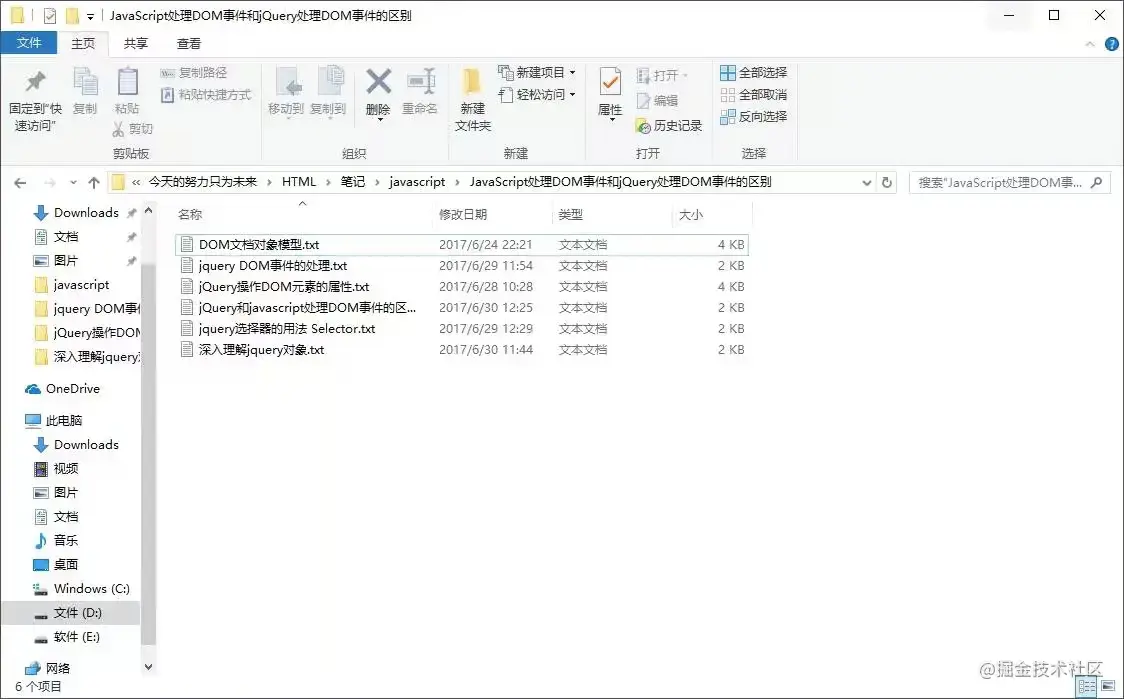Select OneDrive in navigation pane
The width and height of the screenshot is (1124, 699).
(x=72, y=389)
